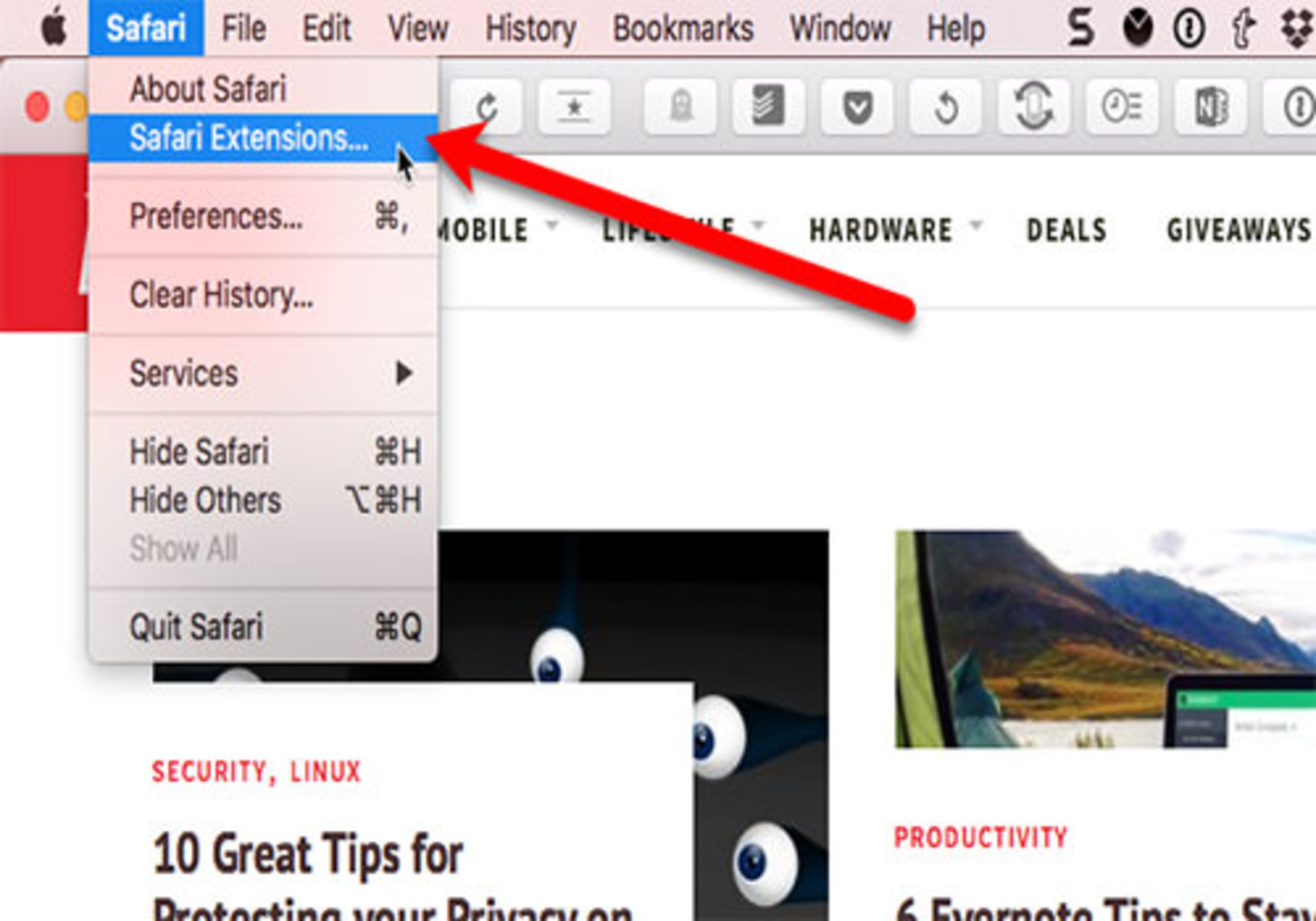Select Safari Extensions… menu item

pos(263,138)
